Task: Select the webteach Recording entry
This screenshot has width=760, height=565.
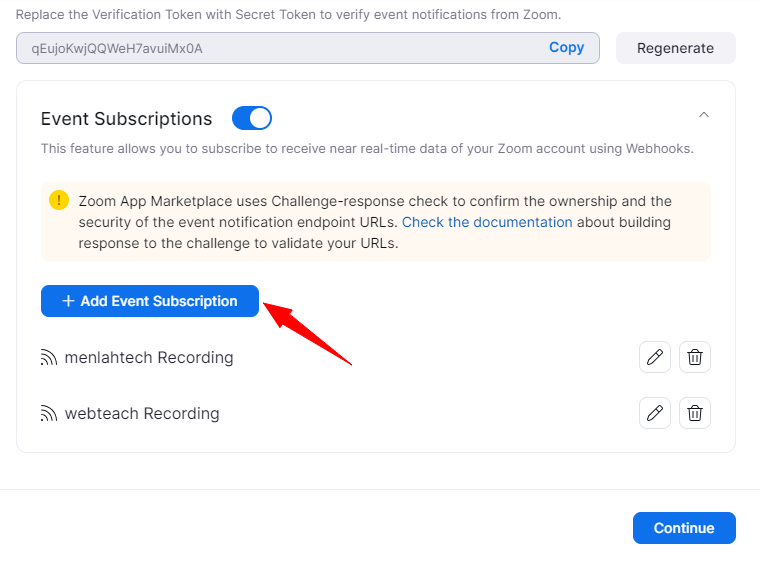Action: 142,414
